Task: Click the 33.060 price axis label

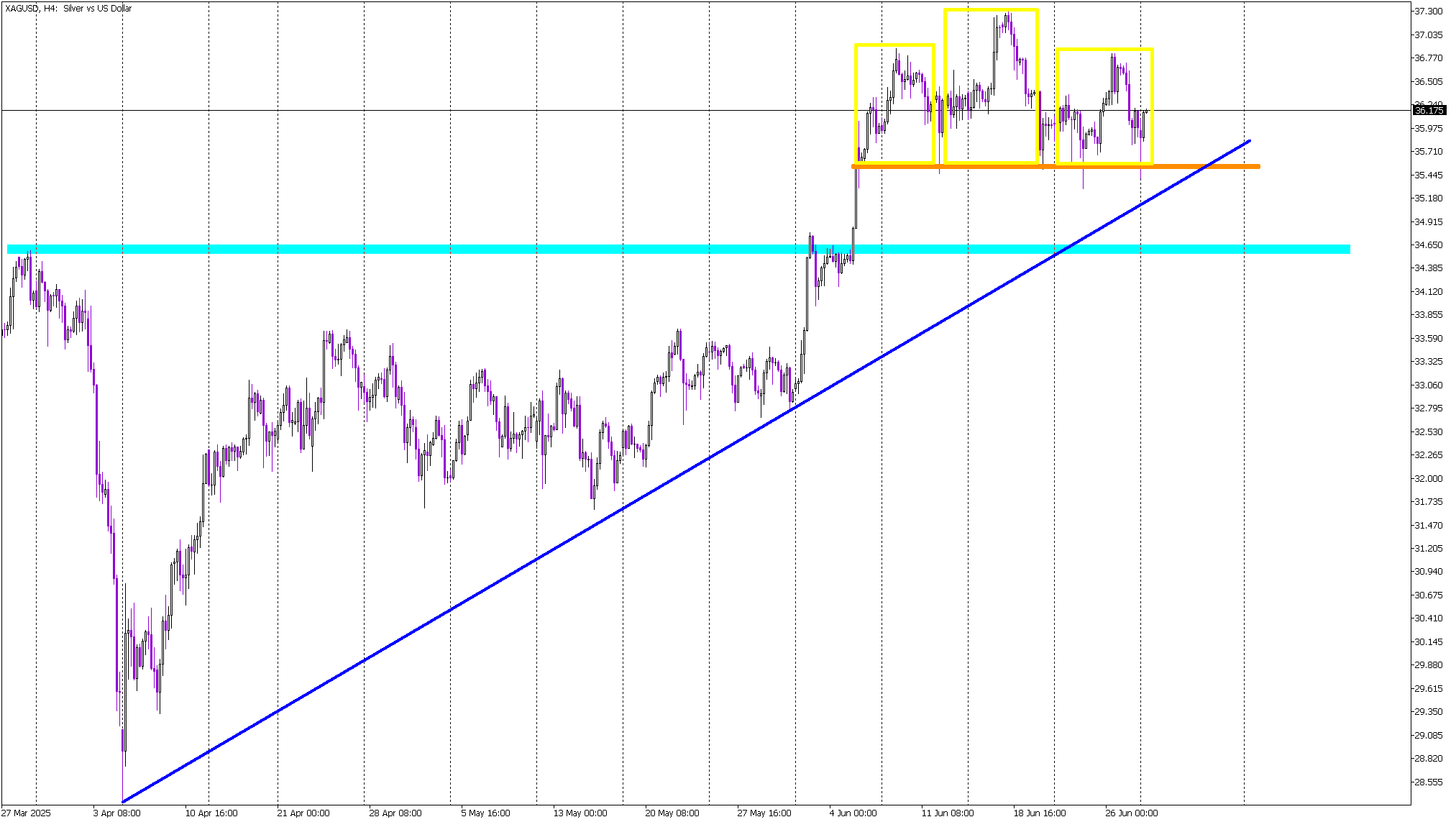Action: (x=1428, y=385)
